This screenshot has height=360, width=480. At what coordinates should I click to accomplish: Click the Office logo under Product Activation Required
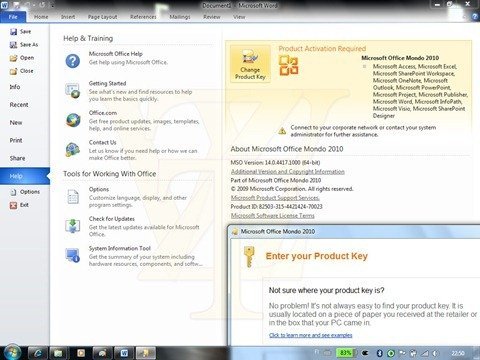(x=289, y=65)
